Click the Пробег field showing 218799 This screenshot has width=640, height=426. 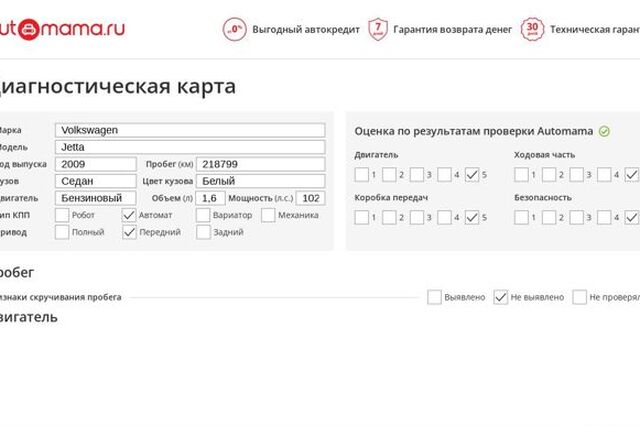click(261, 164)
